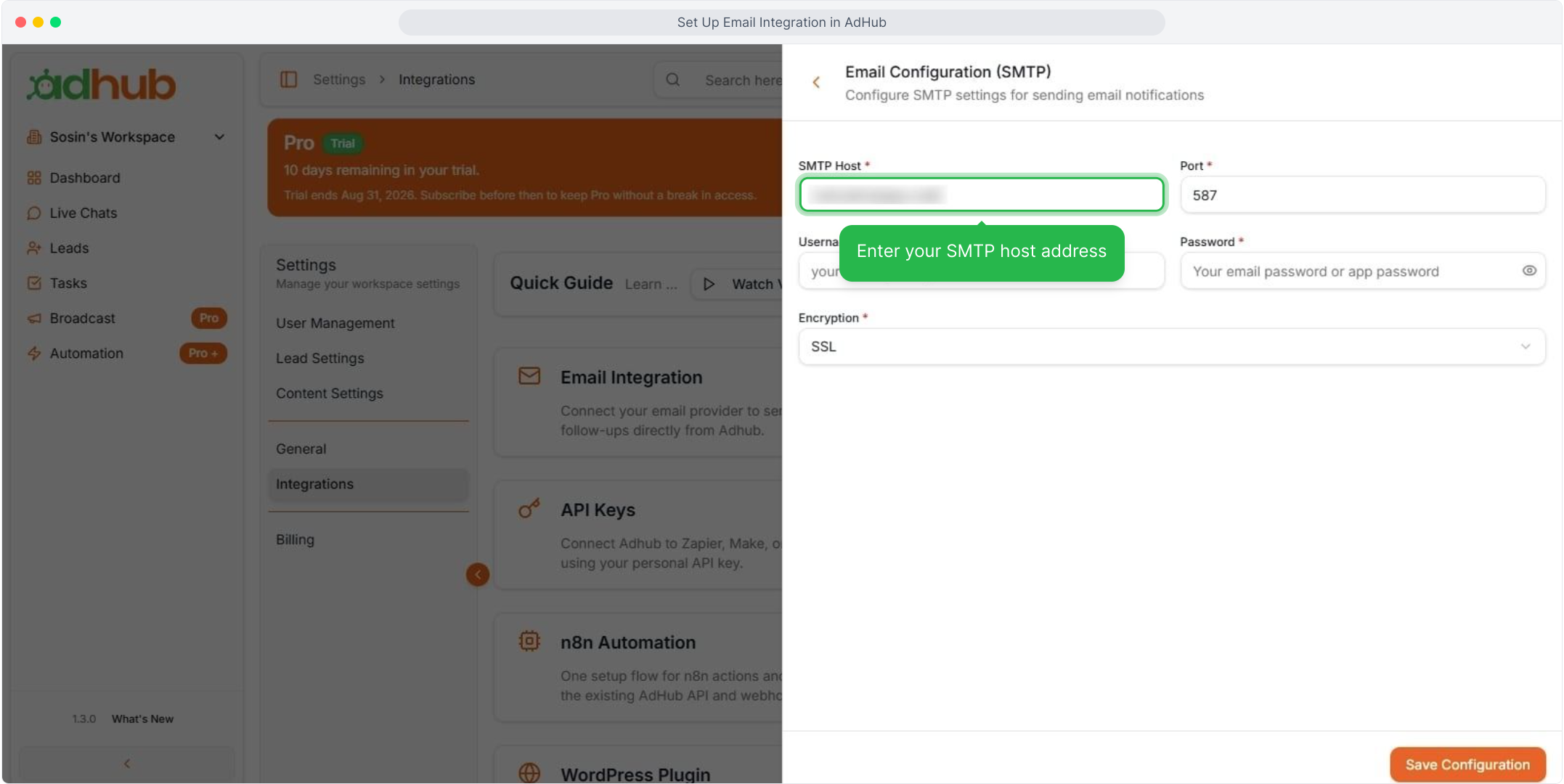This screenshot has width=1564, height=784.
Task: Click the Username input field
Action: pyautogui.click(x=982, y=271)
